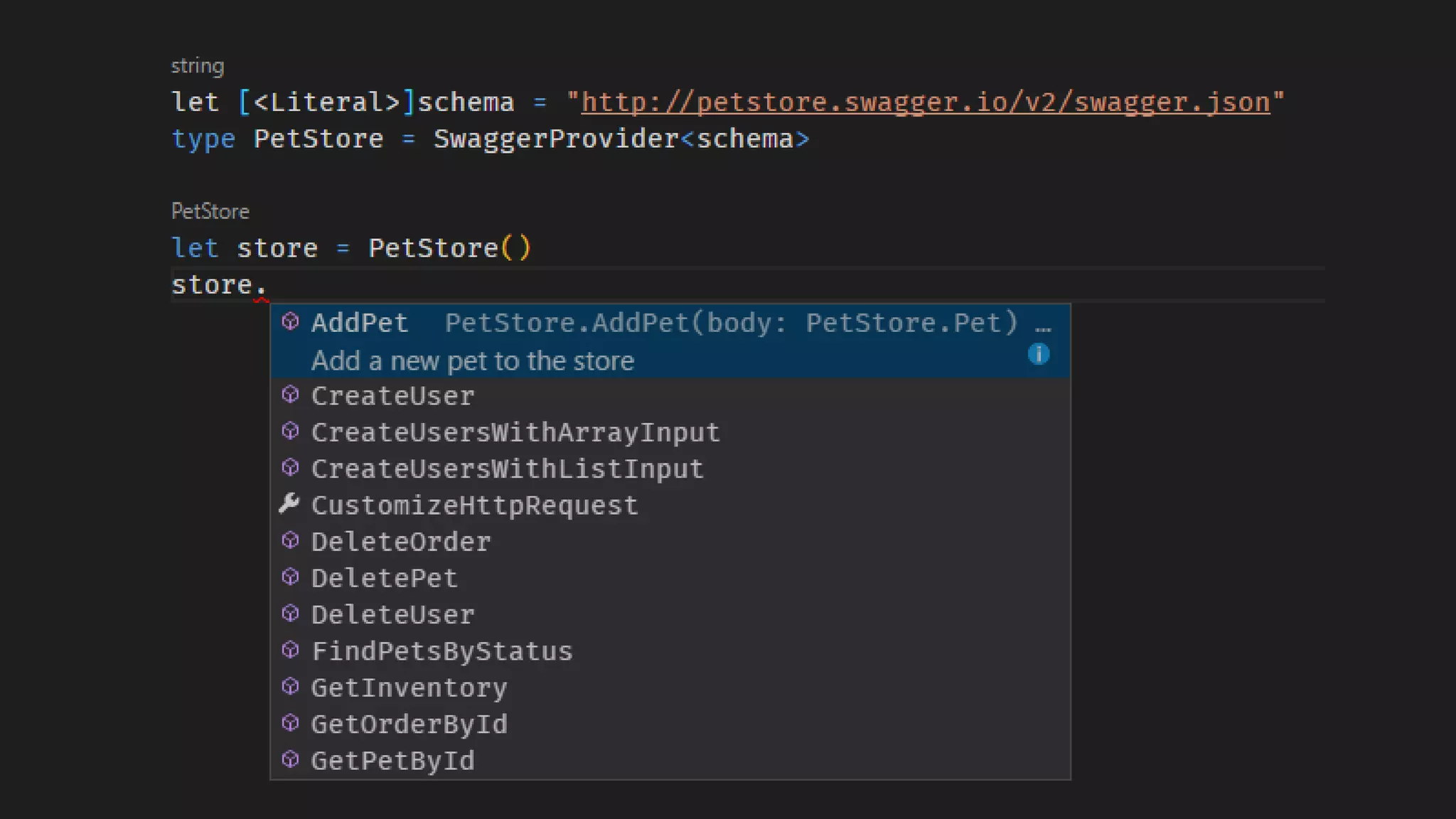This screenshot has height=819, width=1456.
Task: Click the method cube icon beside CreateUser
Action: coord(290,395)
